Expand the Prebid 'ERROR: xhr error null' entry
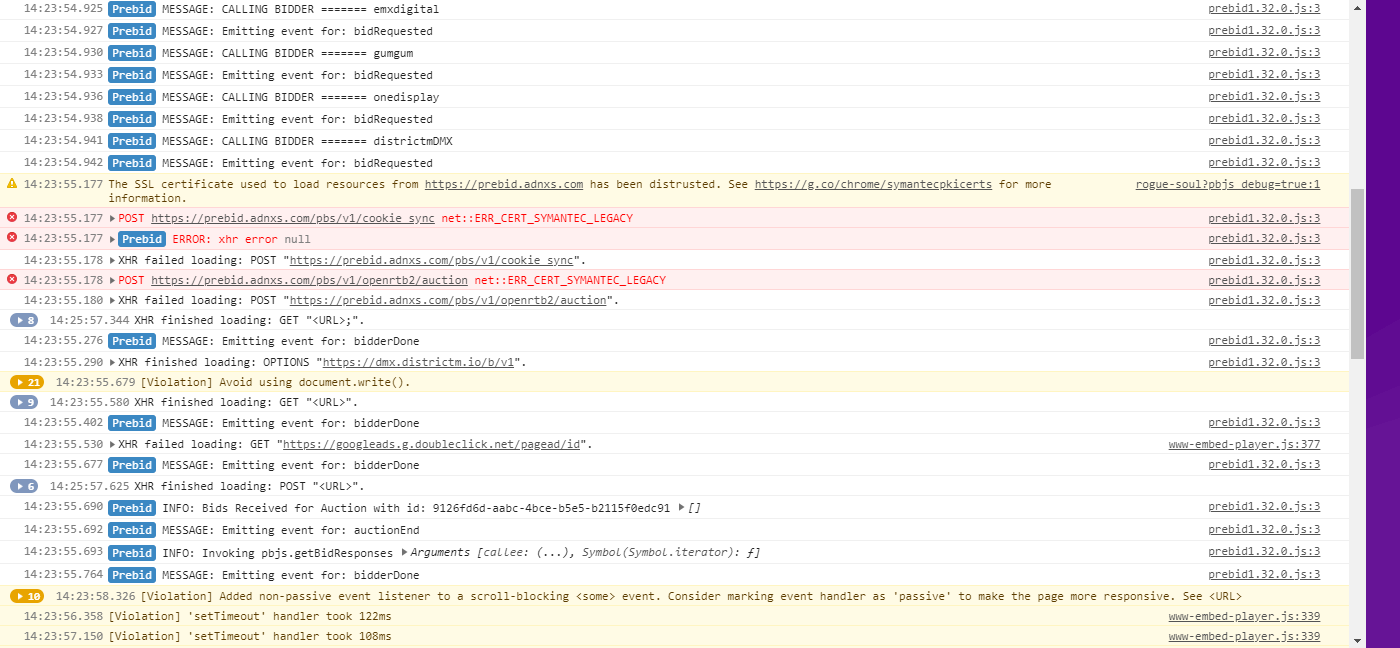The width and height of the screenshot is (1400, 648). (112, 239)
